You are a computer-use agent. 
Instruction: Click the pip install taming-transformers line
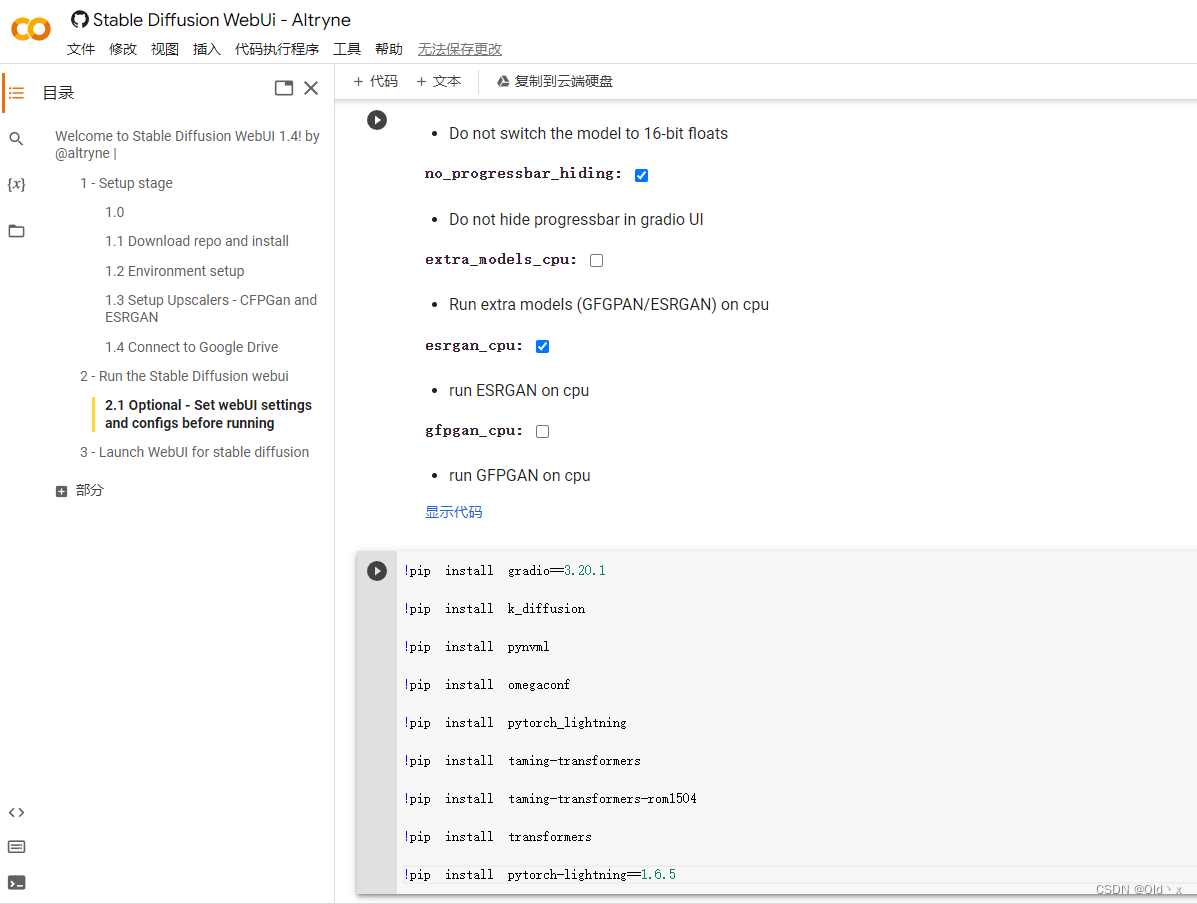click(x=522, y=761)
